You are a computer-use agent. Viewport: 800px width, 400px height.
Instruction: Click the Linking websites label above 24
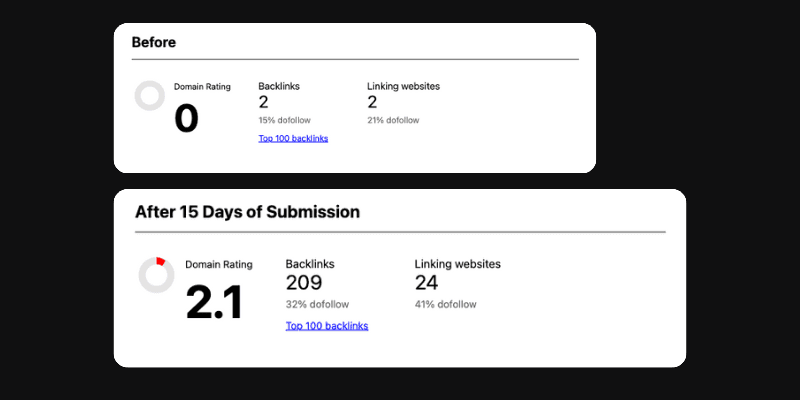pyautogui.click(x=457, y=264)
